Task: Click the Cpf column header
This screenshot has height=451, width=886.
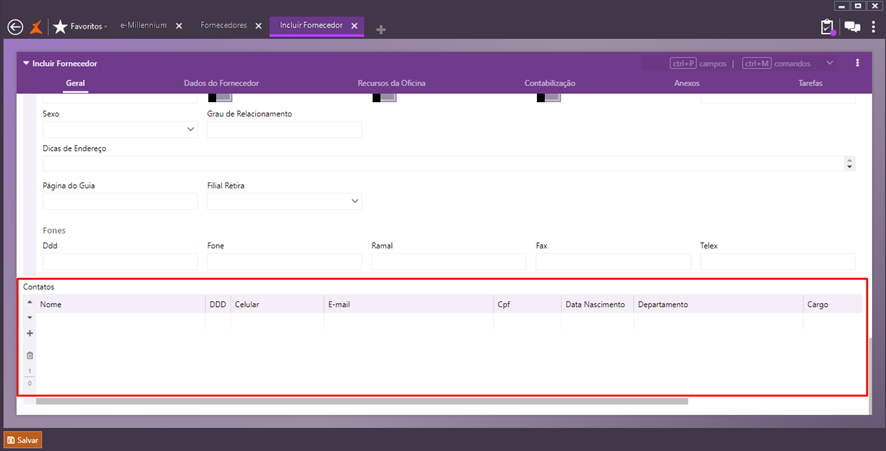Action: pos(527,304)
